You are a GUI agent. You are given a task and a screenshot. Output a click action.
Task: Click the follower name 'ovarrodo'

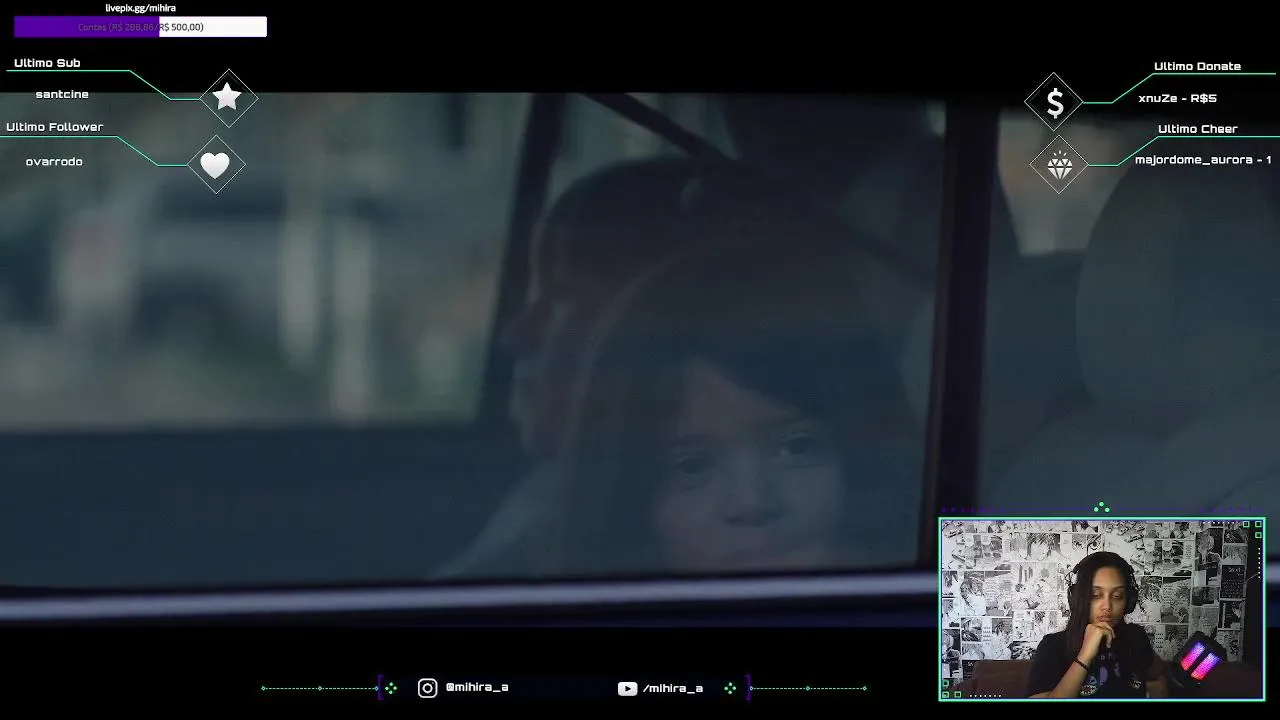[54, 161]
